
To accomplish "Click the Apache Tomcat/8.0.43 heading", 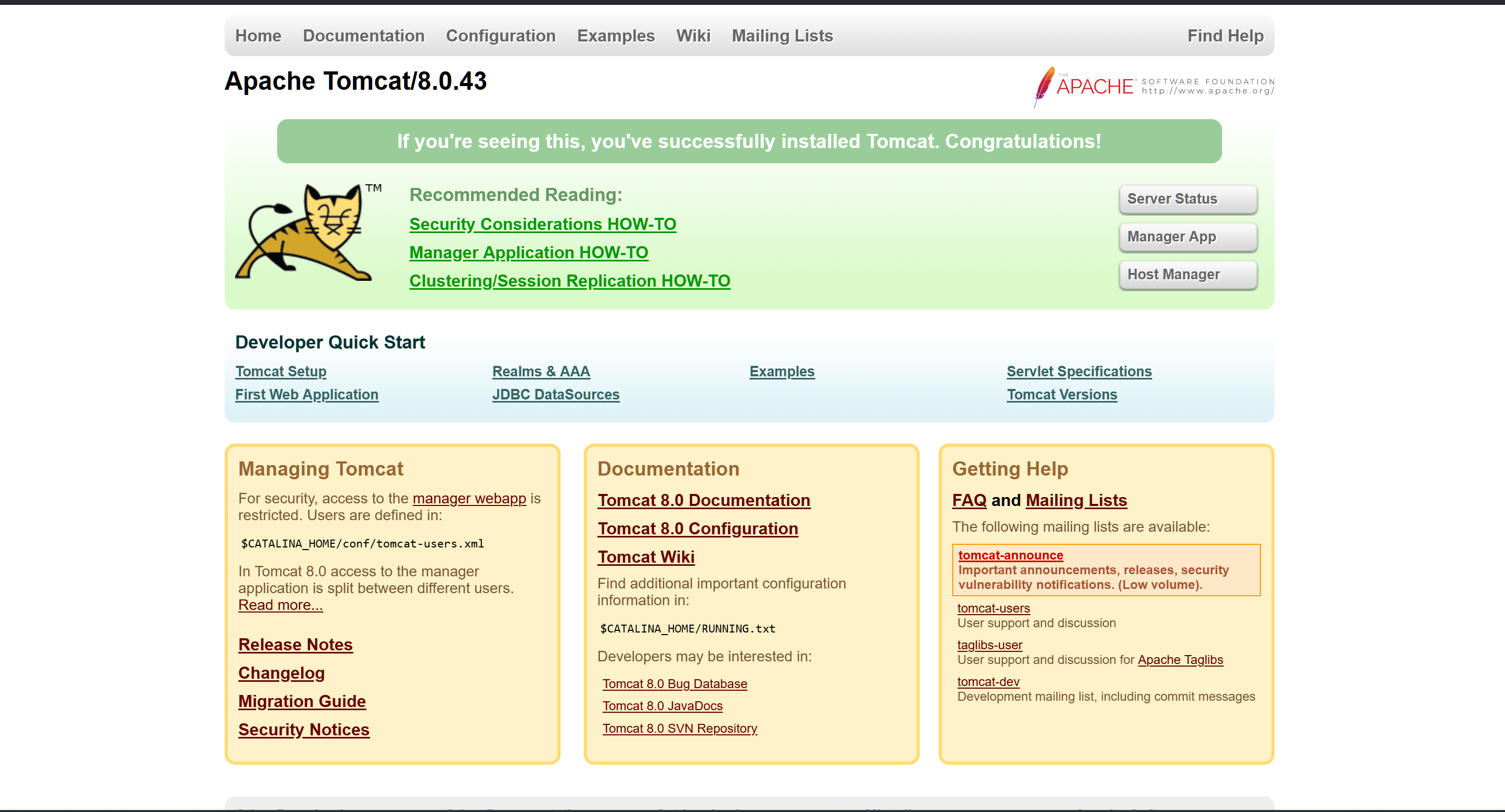I will pyautogui.click(x=356, y=81).
